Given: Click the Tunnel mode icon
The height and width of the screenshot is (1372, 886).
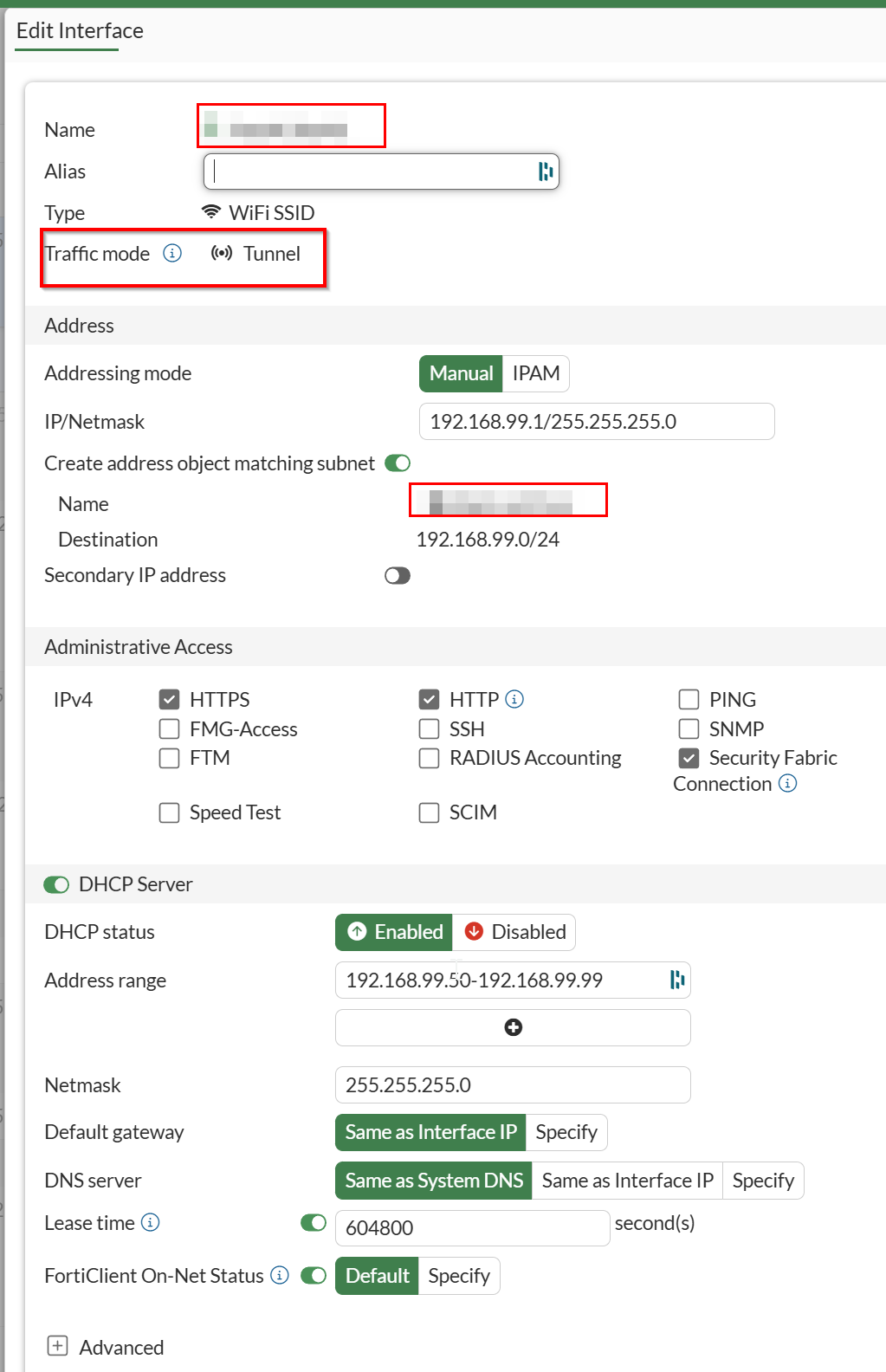Looking at the screenshot, I should coord(222,253).
